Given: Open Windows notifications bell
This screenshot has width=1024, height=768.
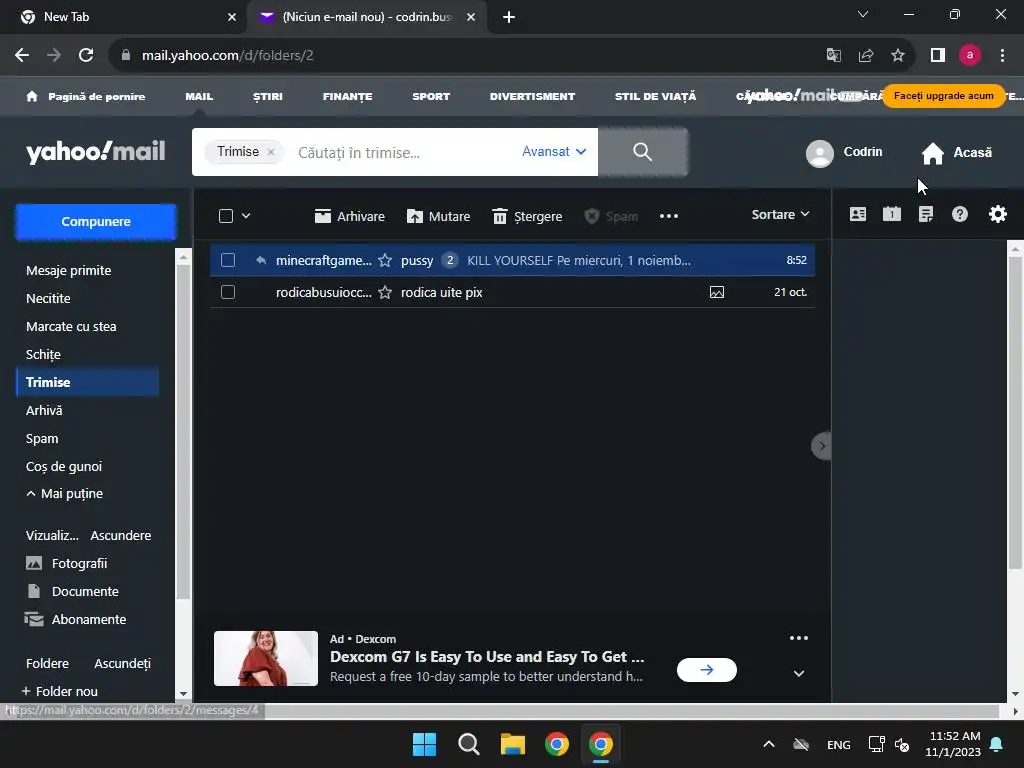Looking at the screenshot, I should click(x=997, y=744).
